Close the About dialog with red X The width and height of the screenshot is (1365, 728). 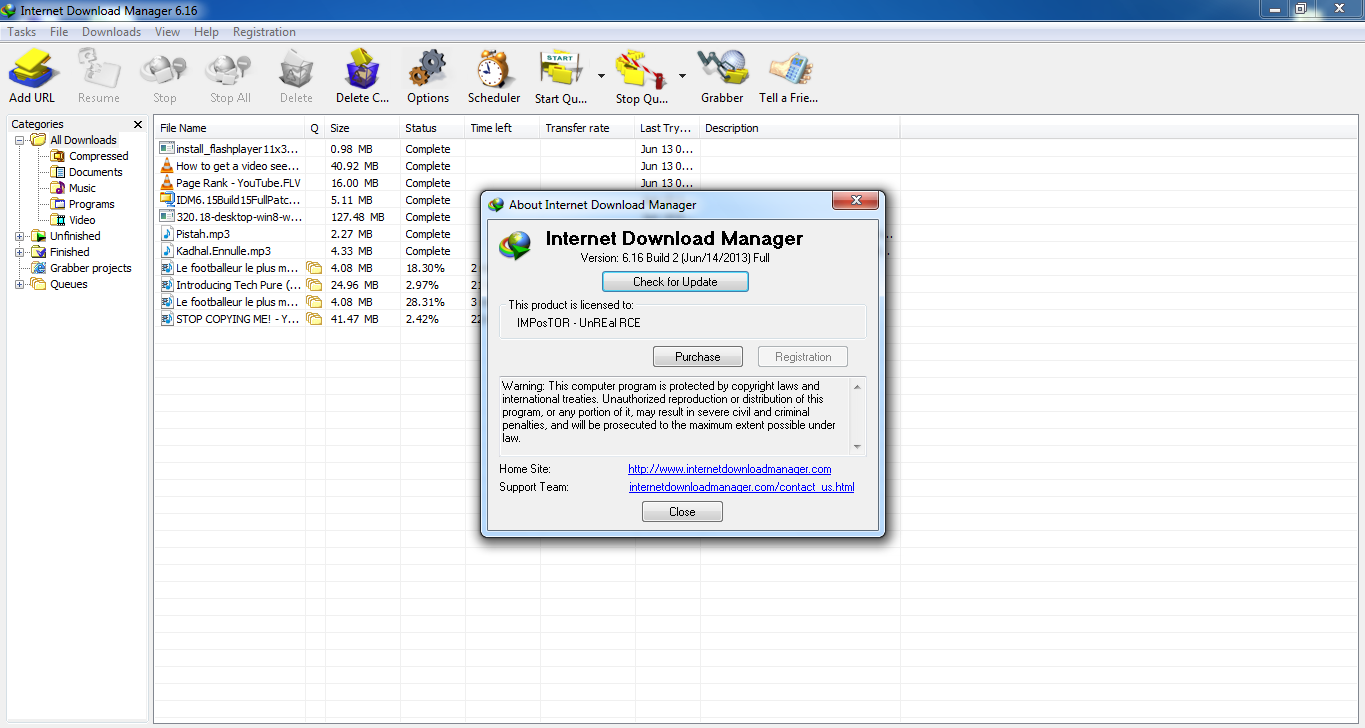(x=856, y=201)
